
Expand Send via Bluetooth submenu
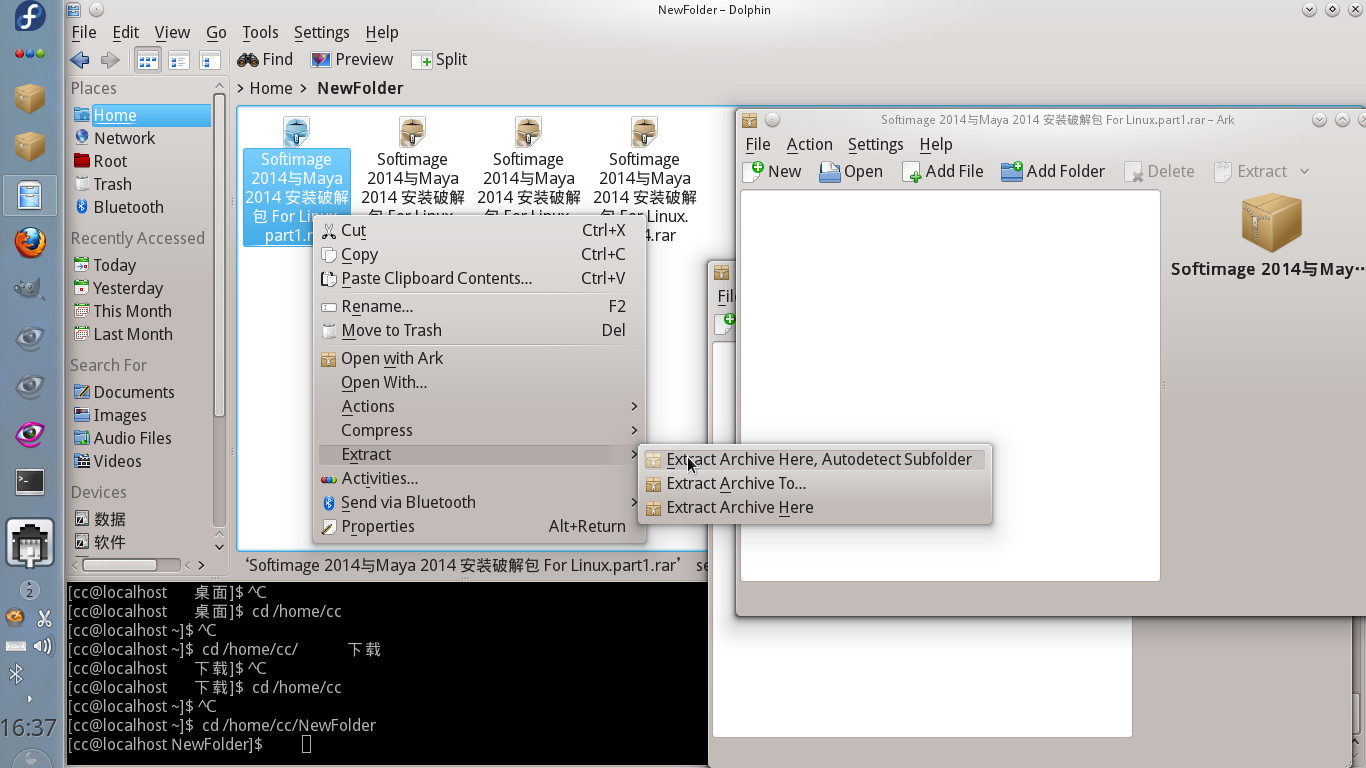(x=480, y=502)
